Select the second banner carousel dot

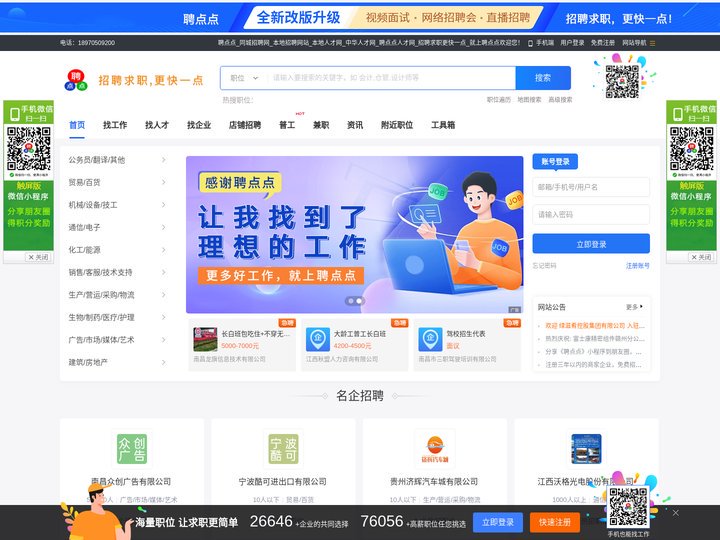click(x=359, y=301)
